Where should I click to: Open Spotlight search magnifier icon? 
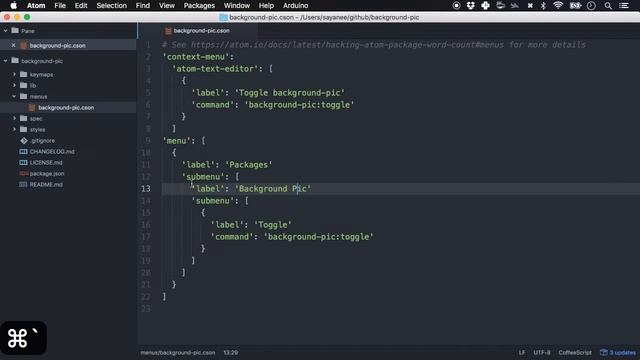608,5
